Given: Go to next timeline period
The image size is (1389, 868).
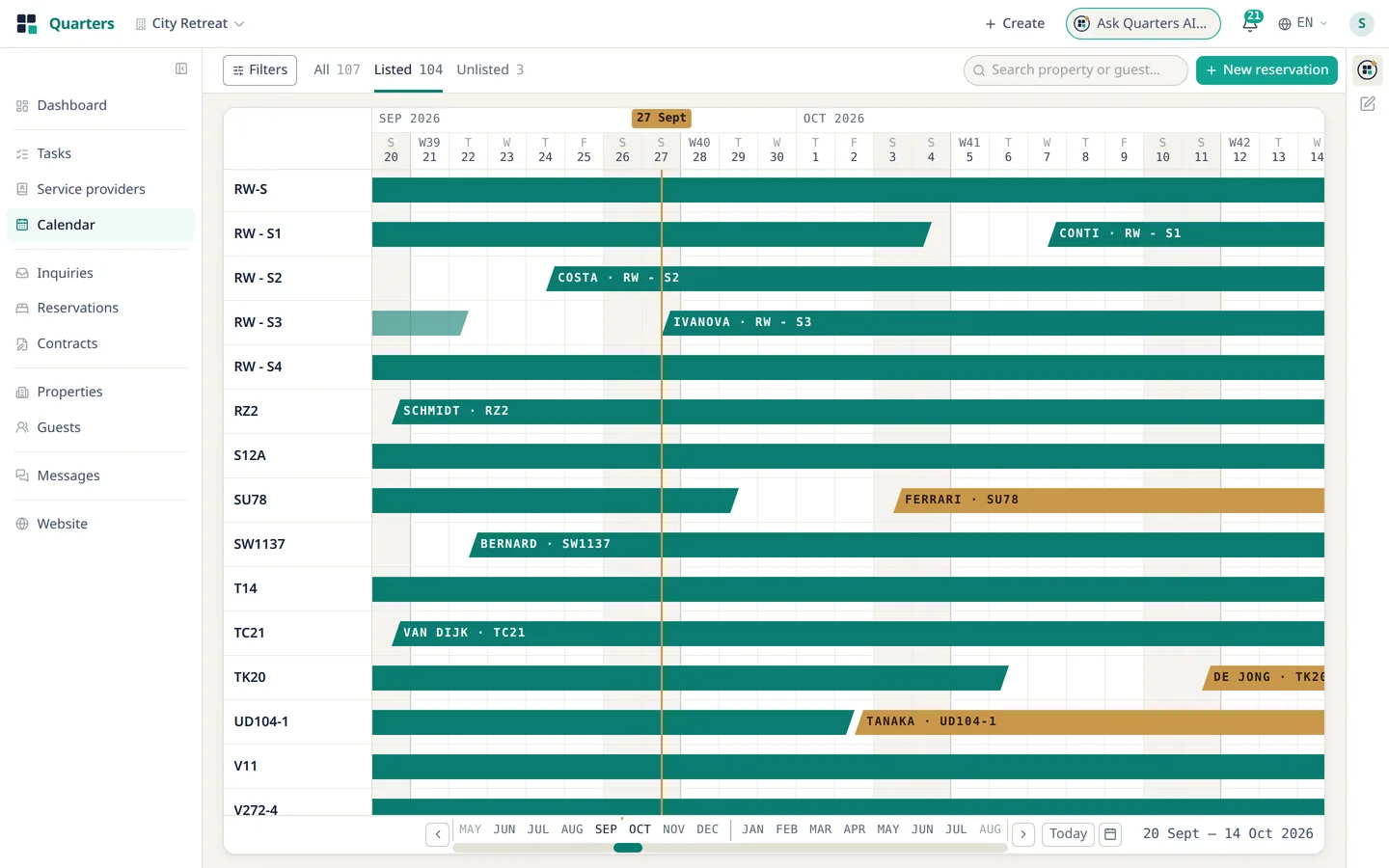Looking at the screenshot, I should [x=1023, y=834].
